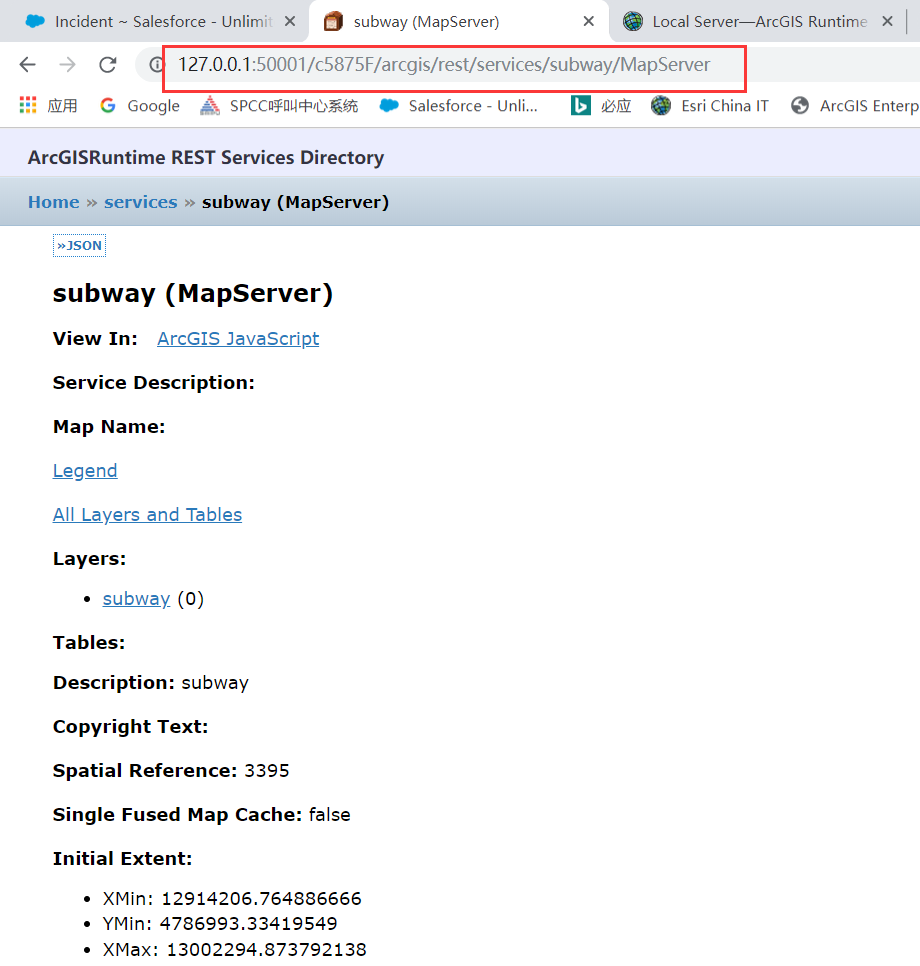Screen dimensions: 920x966
Task: Click the back navigation arrow
Action: click(x=27, y=64)
